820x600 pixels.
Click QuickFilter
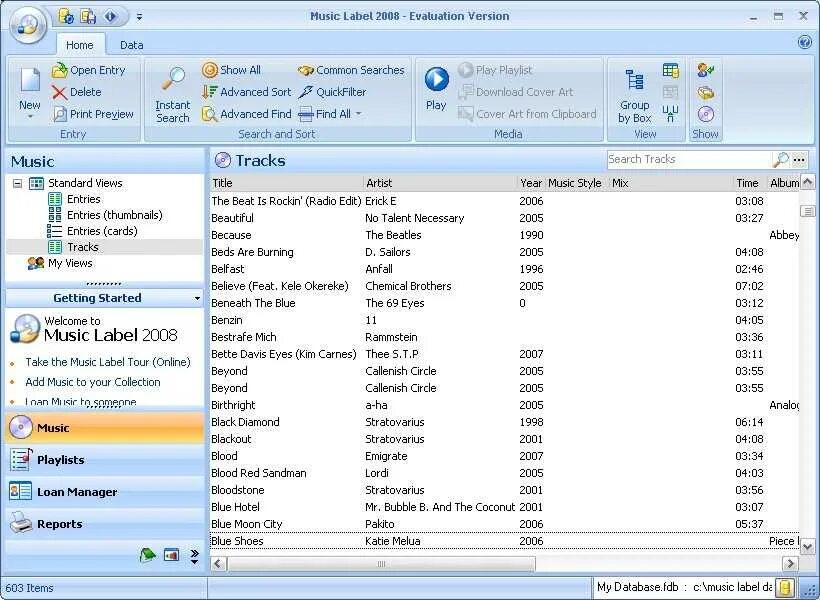point(332,92)
